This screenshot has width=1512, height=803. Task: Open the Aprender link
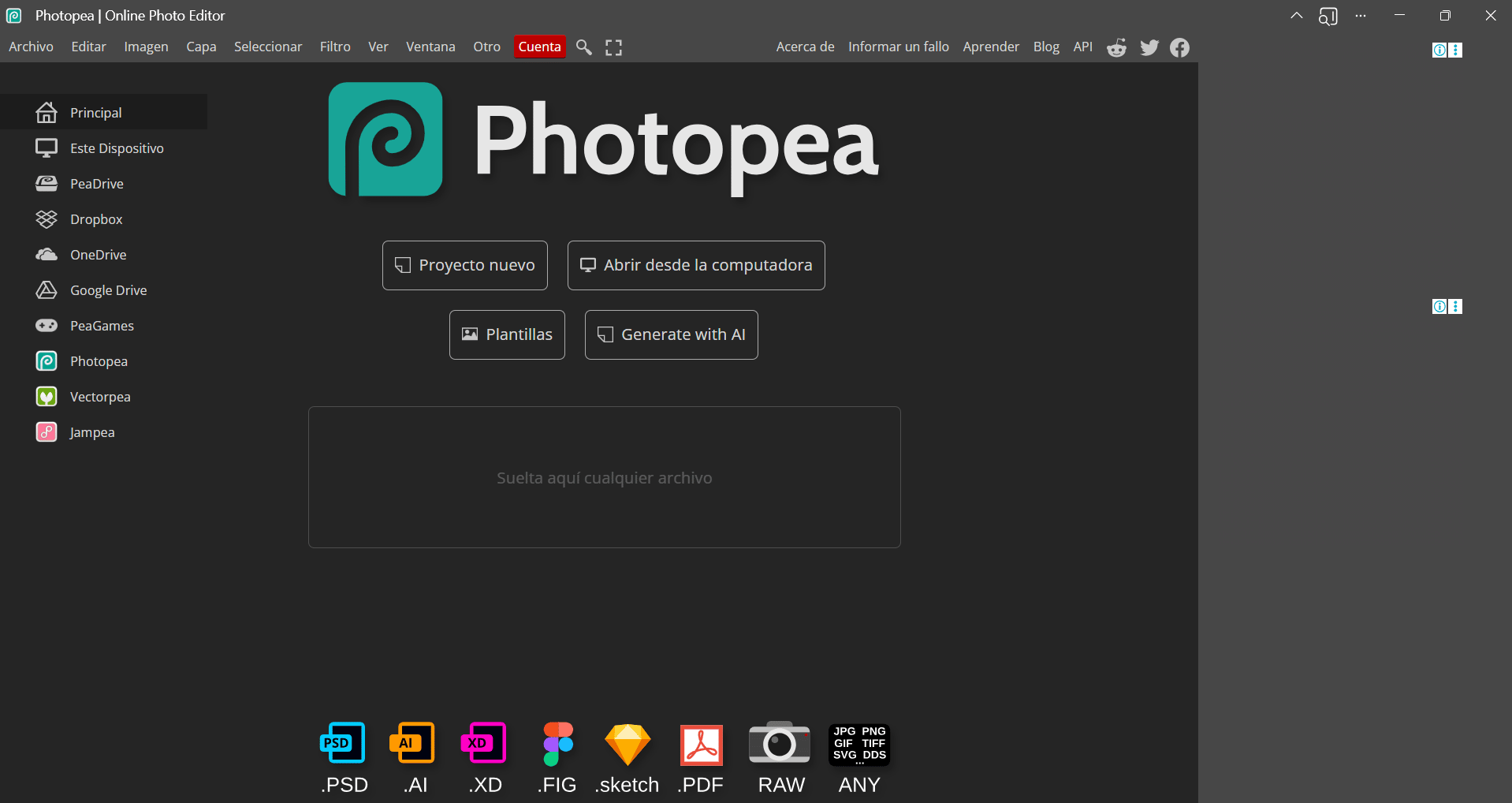[991, 47]
